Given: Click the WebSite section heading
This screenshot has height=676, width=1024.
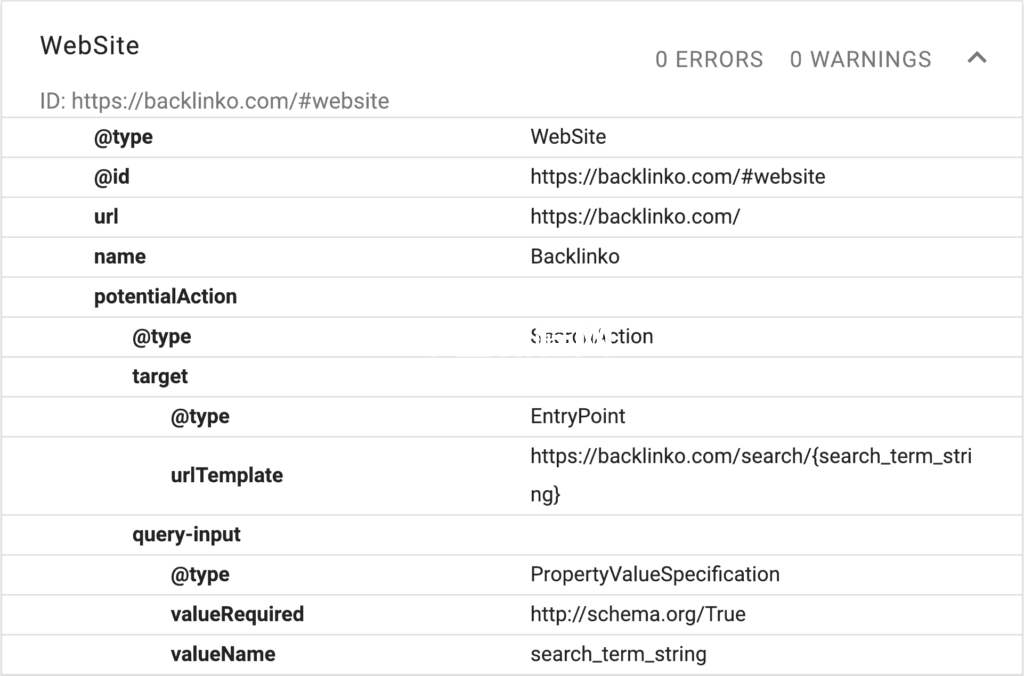Looking at the screenshot, I should (x=89, y=46).
